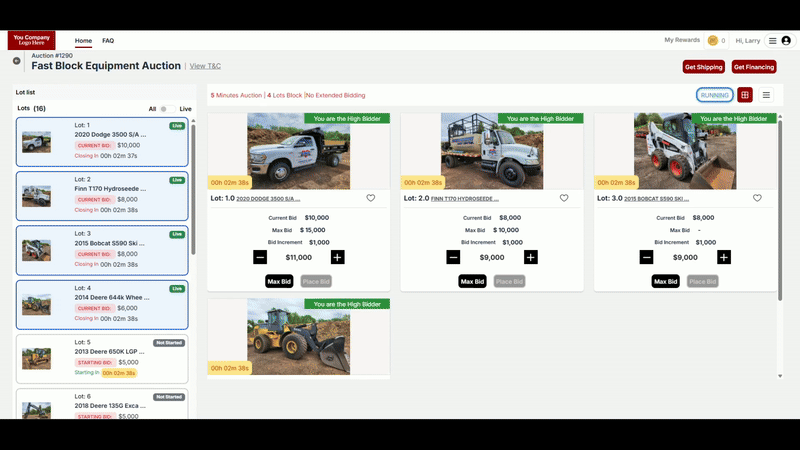Click Lot 4 loader thumbnail in list

[36, 305]
